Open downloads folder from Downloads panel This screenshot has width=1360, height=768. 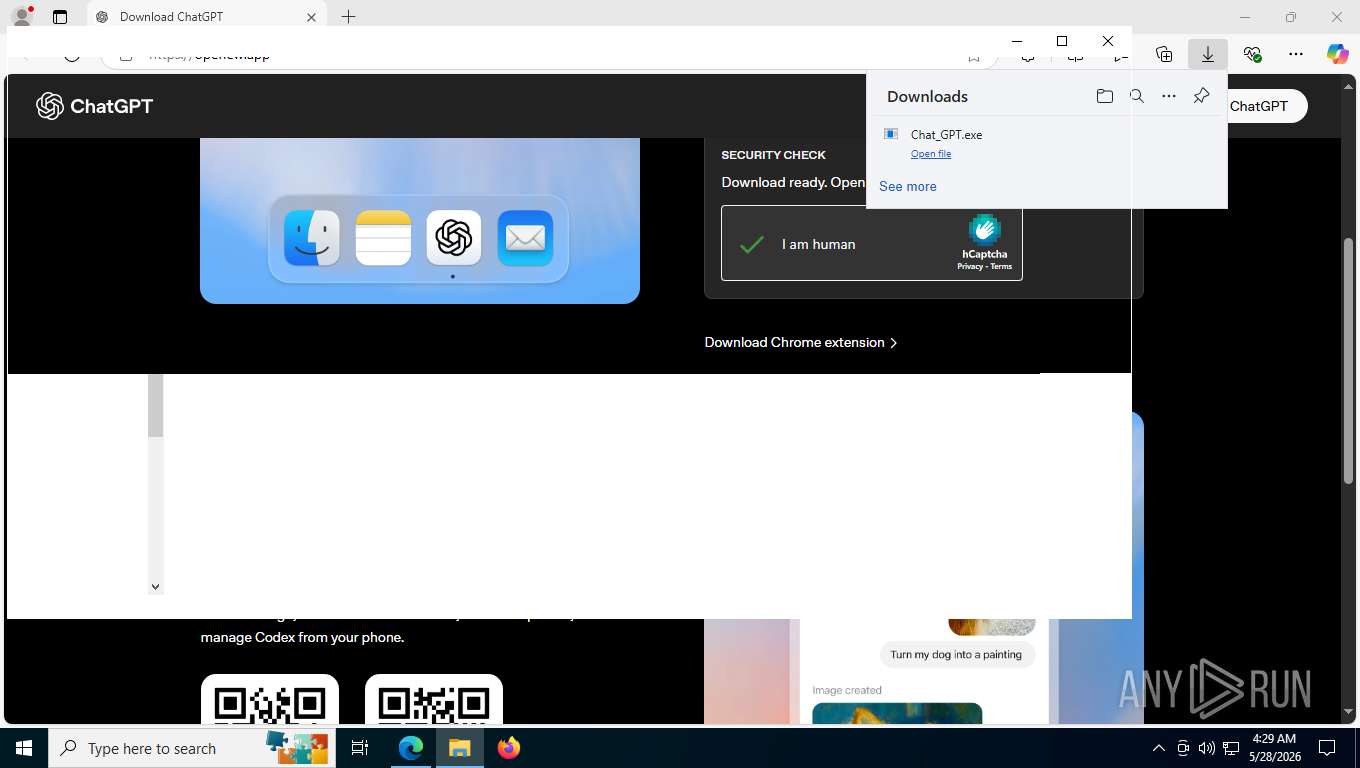click(1104, 96)
